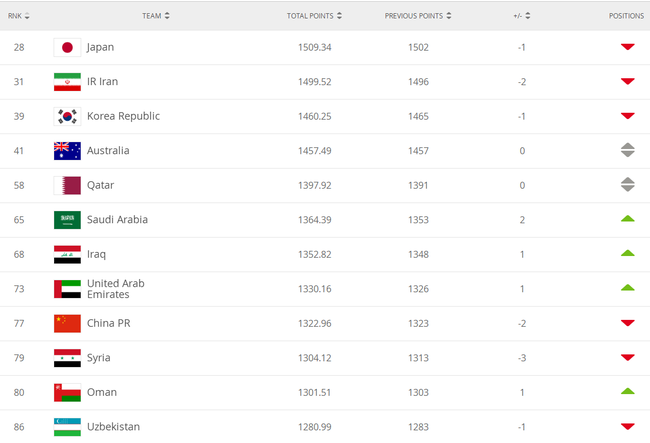Click the POSITIONS column header
Image resolution: width=650 pixels, height=443 pixels.
(x=626, y=16)
